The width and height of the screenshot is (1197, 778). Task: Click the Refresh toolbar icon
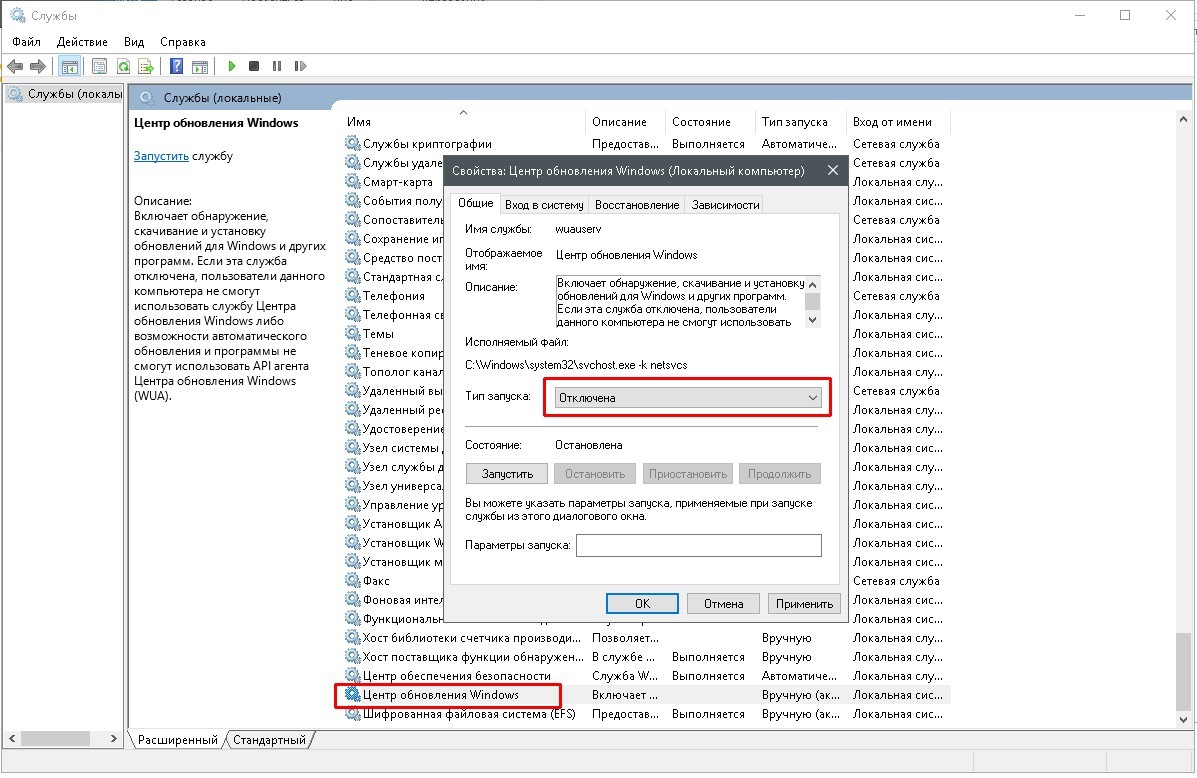(123, 66)
